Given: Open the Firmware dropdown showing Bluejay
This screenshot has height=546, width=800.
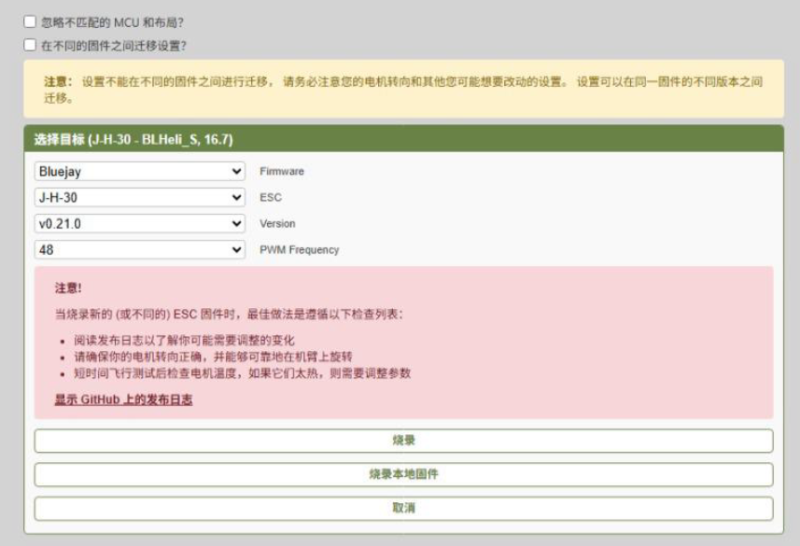Looking at the screenshot, I should click(139, 171).
